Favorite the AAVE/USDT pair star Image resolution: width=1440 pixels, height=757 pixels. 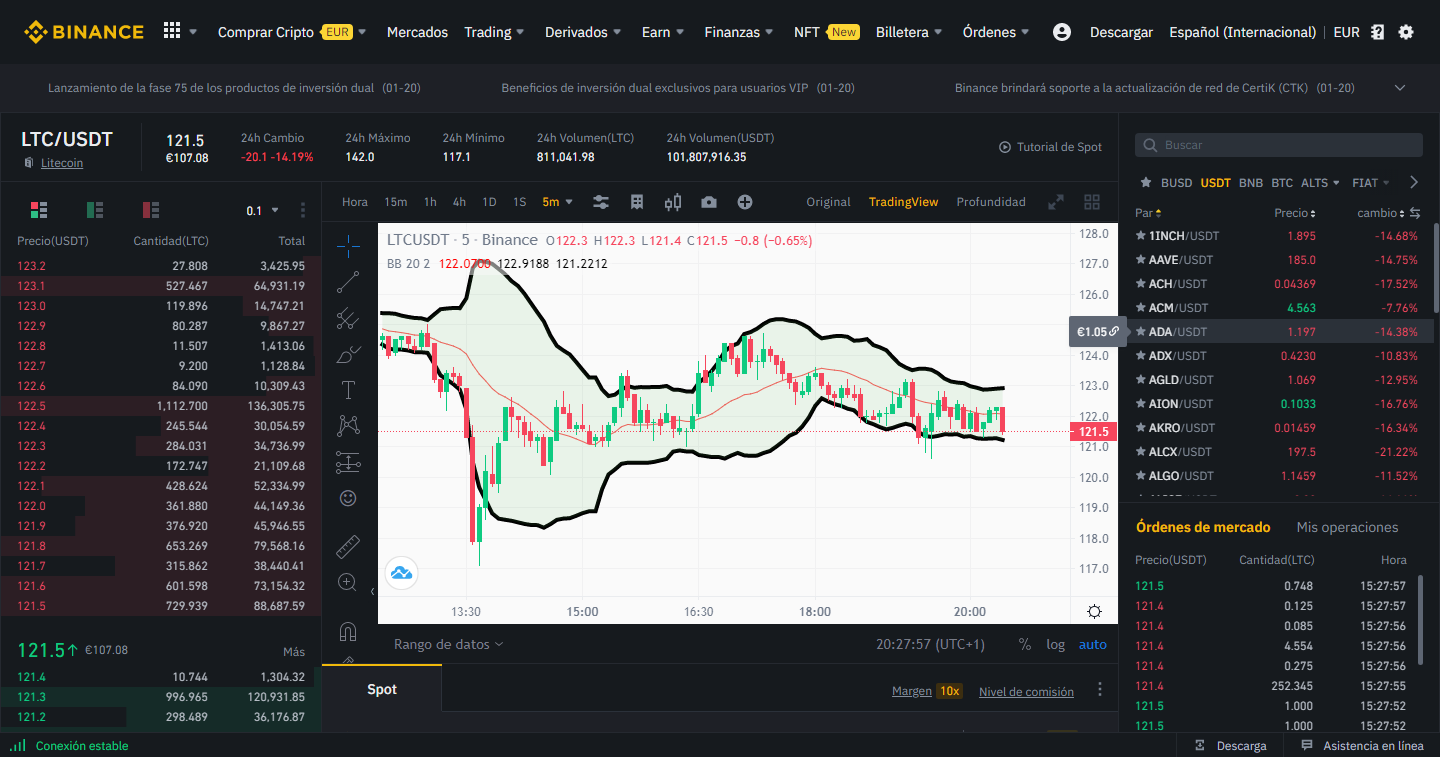point(1140,260)
